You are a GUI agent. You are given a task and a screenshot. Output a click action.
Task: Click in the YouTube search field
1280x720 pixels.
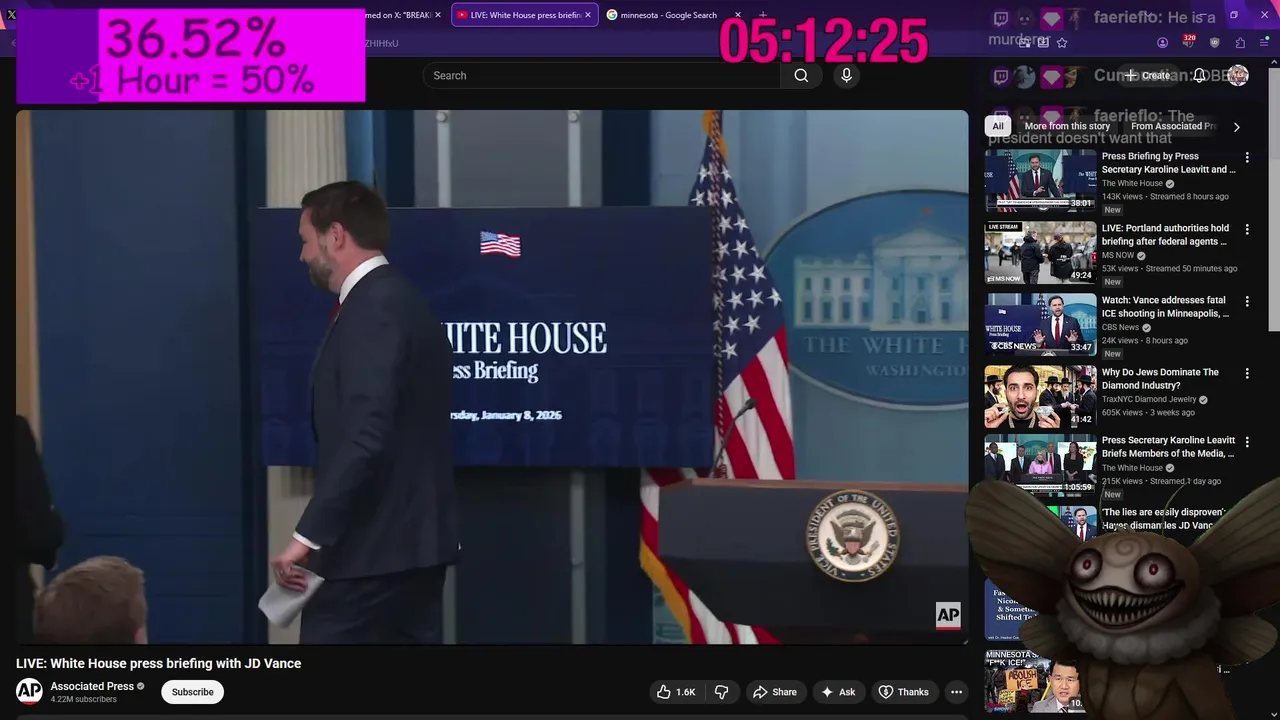(601, 75)
